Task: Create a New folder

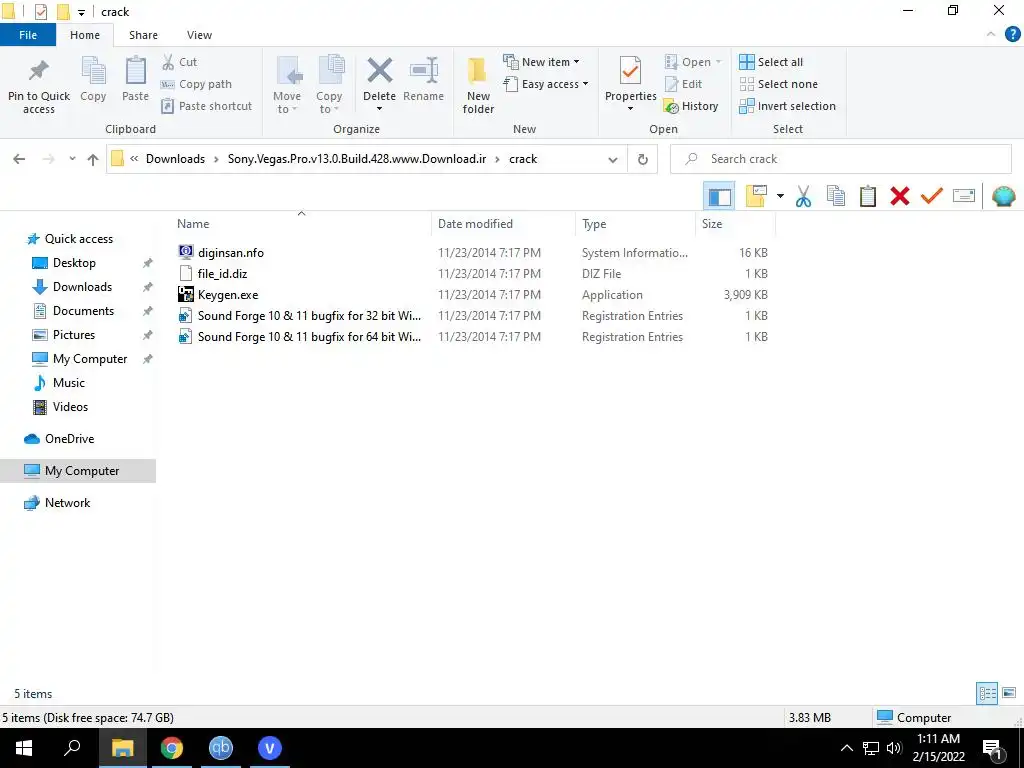Action: point(478,85)
